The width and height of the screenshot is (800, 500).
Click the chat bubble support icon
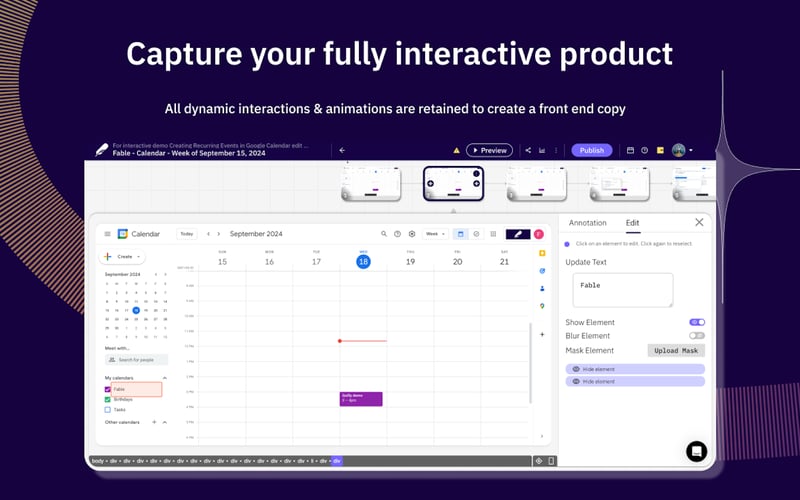(696, 451)
